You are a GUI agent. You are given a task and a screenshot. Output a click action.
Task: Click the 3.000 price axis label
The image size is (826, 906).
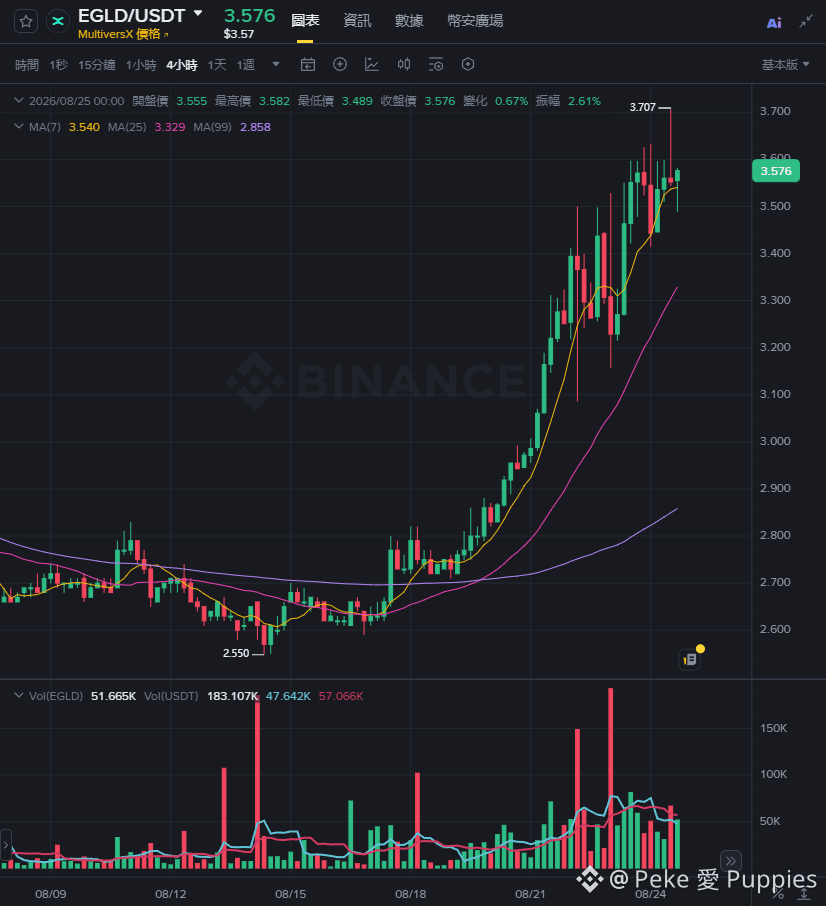[775, 441]
